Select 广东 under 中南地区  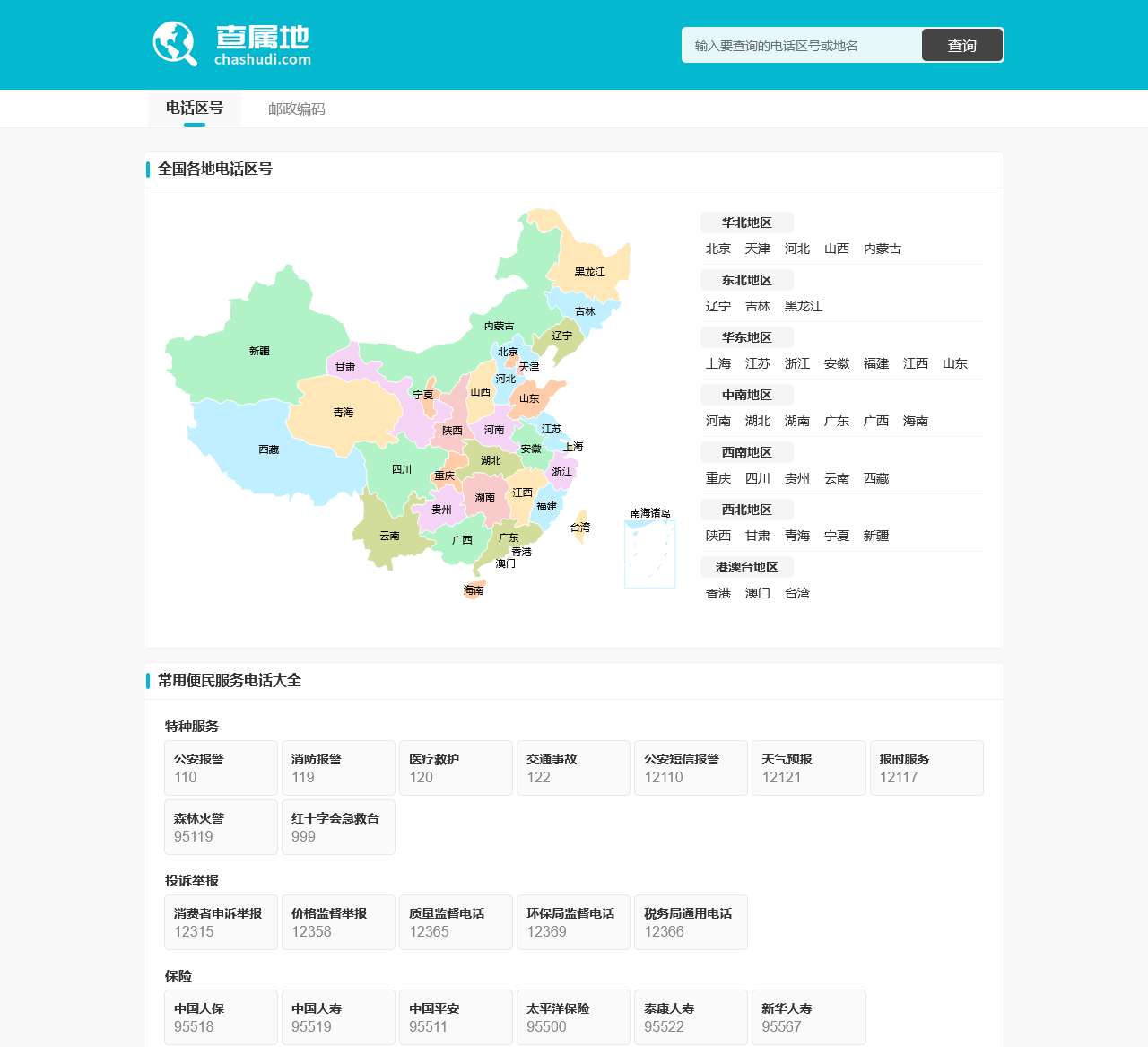(x=837, y=421)
